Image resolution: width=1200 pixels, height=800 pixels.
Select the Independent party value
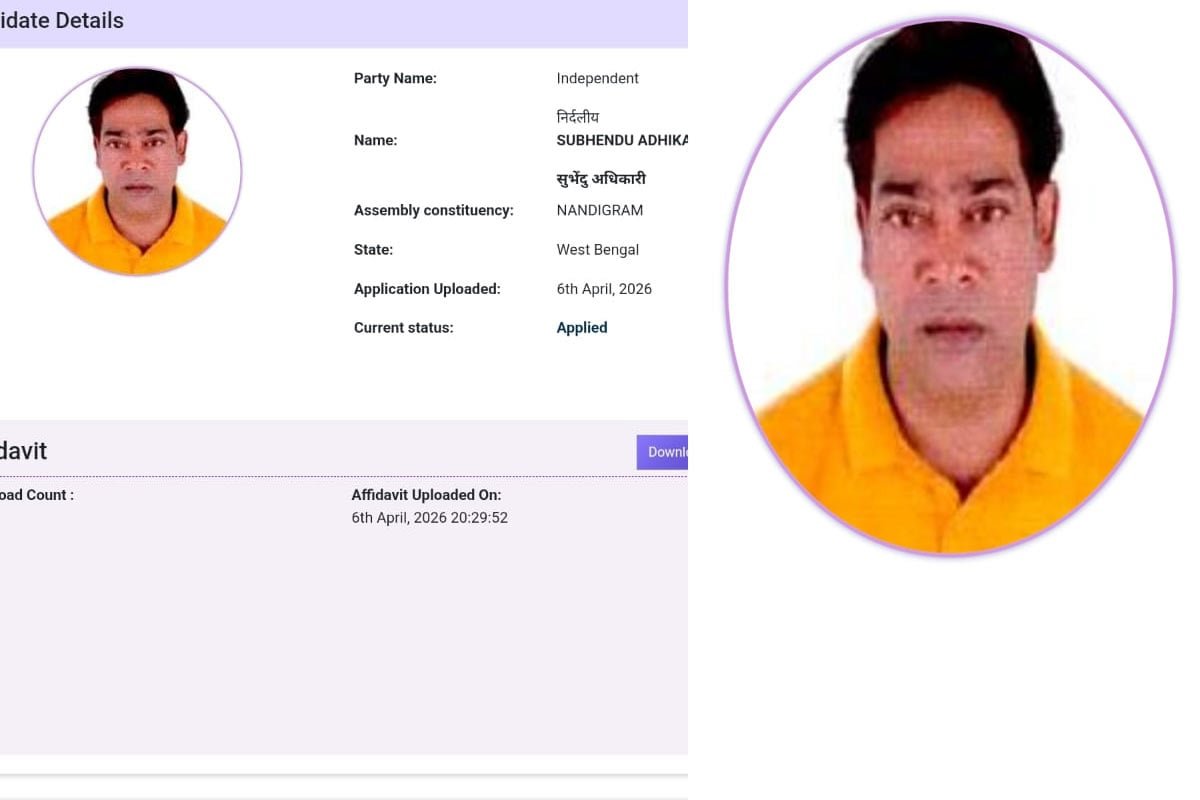pos(597,79)
